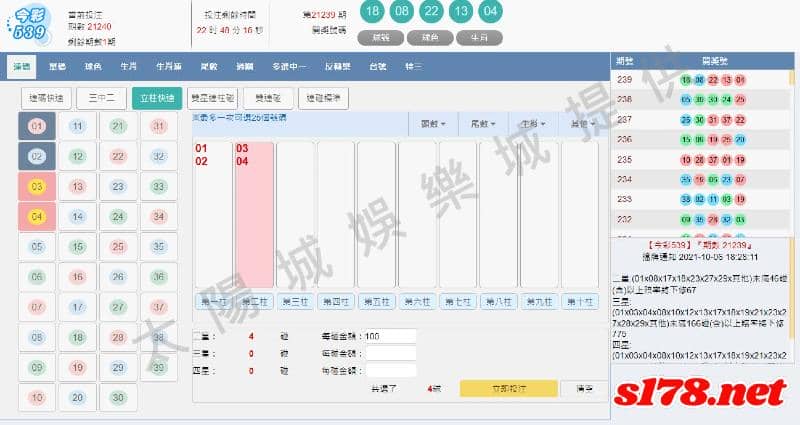Pick number ball 19 in the grid
The width and height of the screenshot is (800, 425).
pos(78,367)
